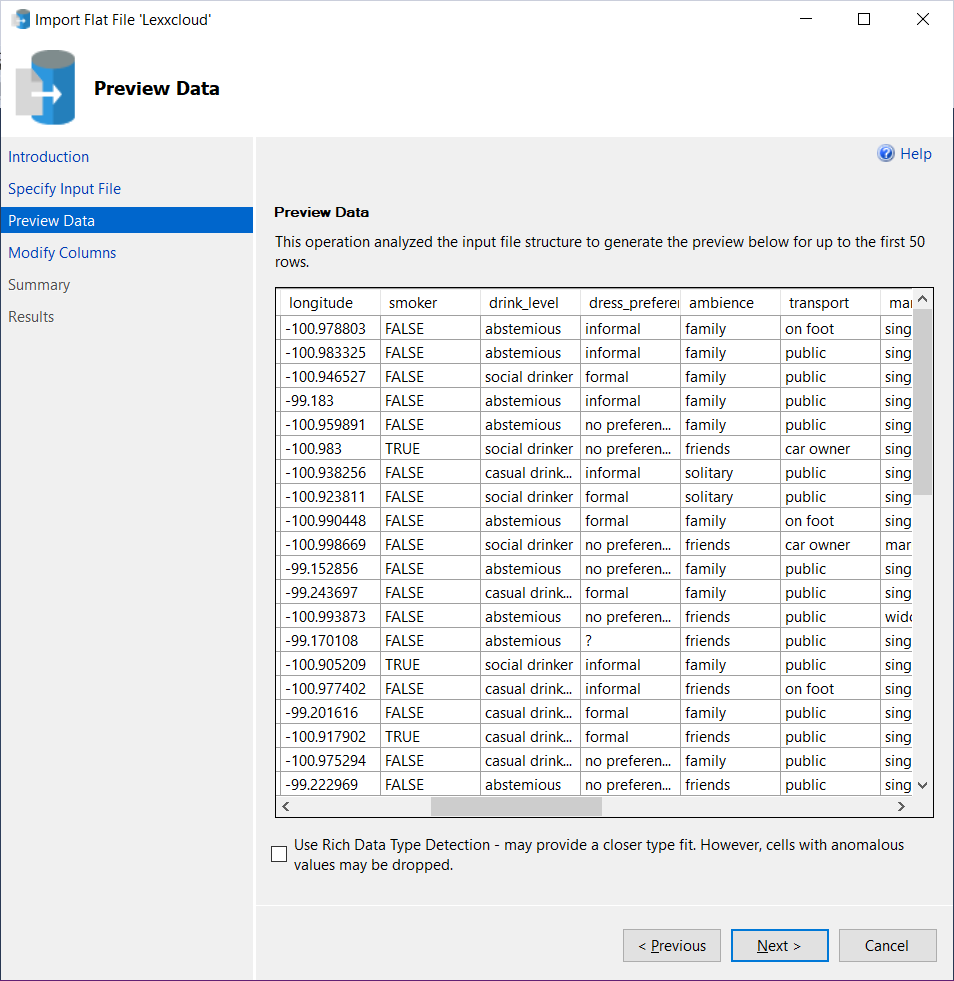Go to Specify Input File step
The image size is (954, 981).
tap(64, 188)
